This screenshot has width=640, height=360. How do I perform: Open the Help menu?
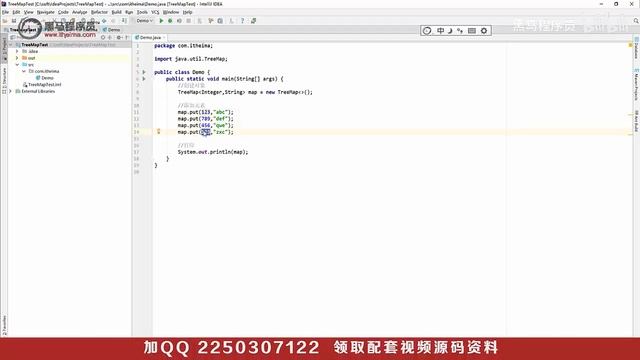point(187,12)
